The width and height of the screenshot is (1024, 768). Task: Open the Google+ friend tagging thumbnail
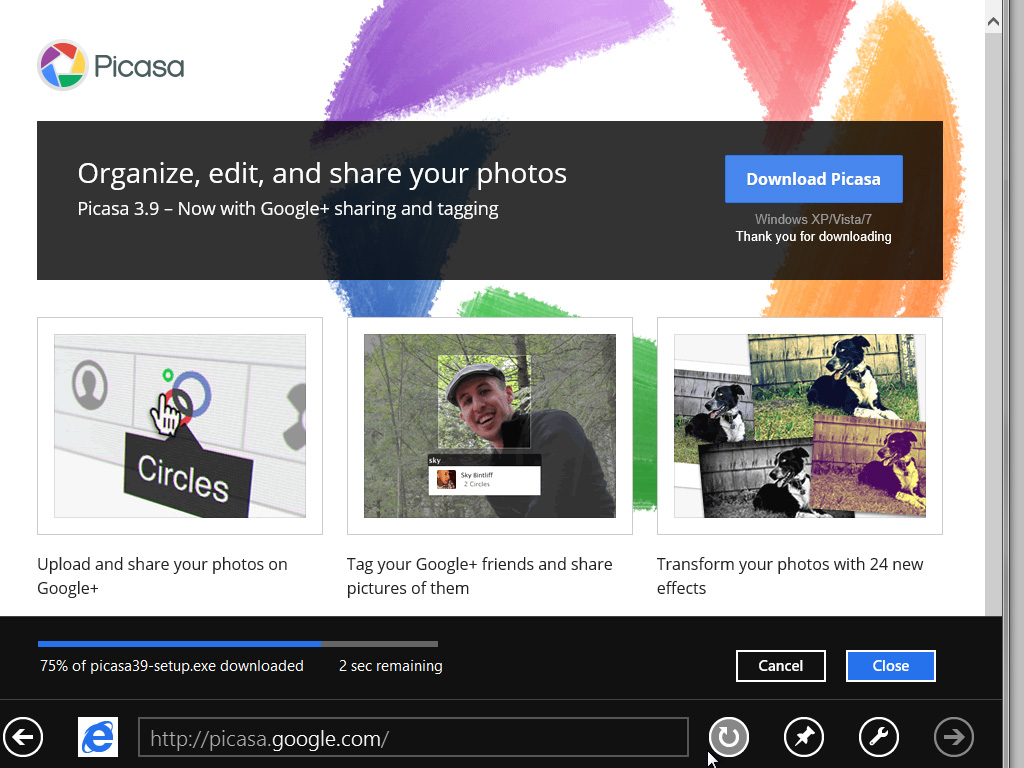(x=489, y=425)
